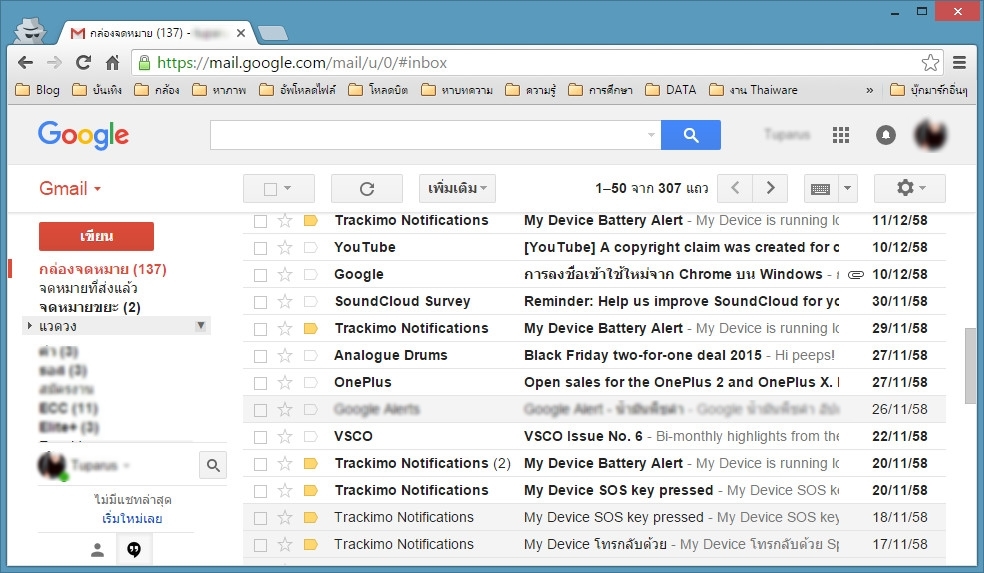This screenshot has height=573, width=984.
Task: Open the DATA bookmark folder
Action: [671, 90]
